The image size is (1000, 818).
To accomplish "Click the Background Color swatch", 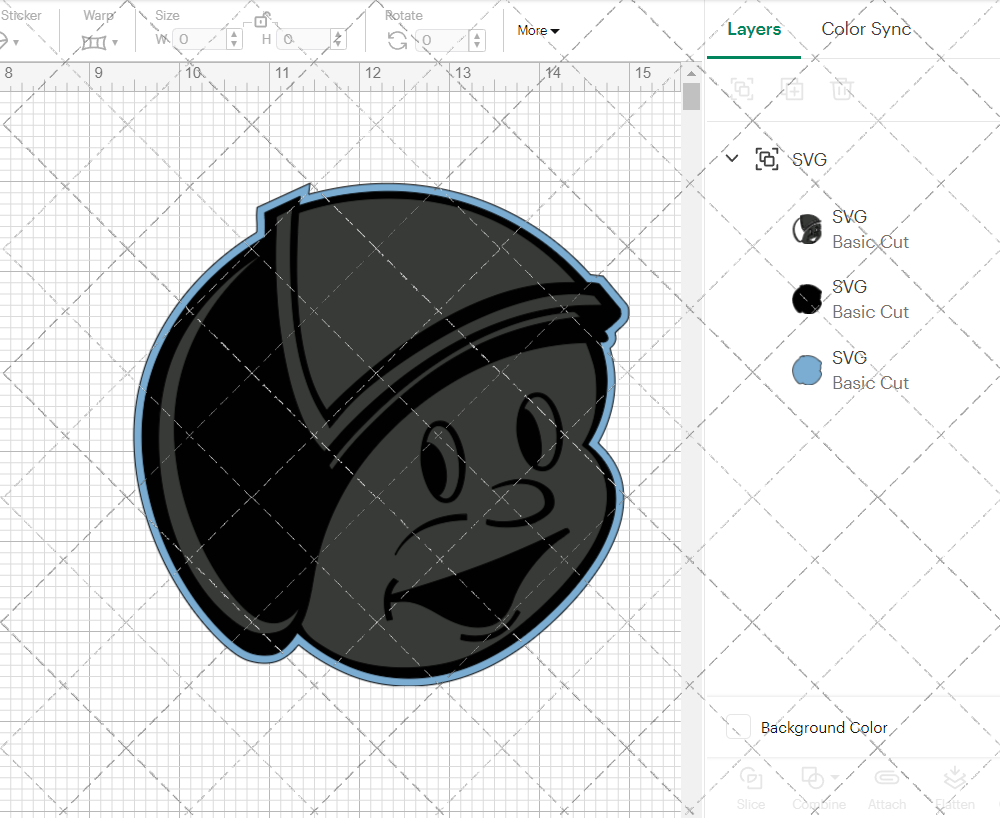I will [739, 728].
